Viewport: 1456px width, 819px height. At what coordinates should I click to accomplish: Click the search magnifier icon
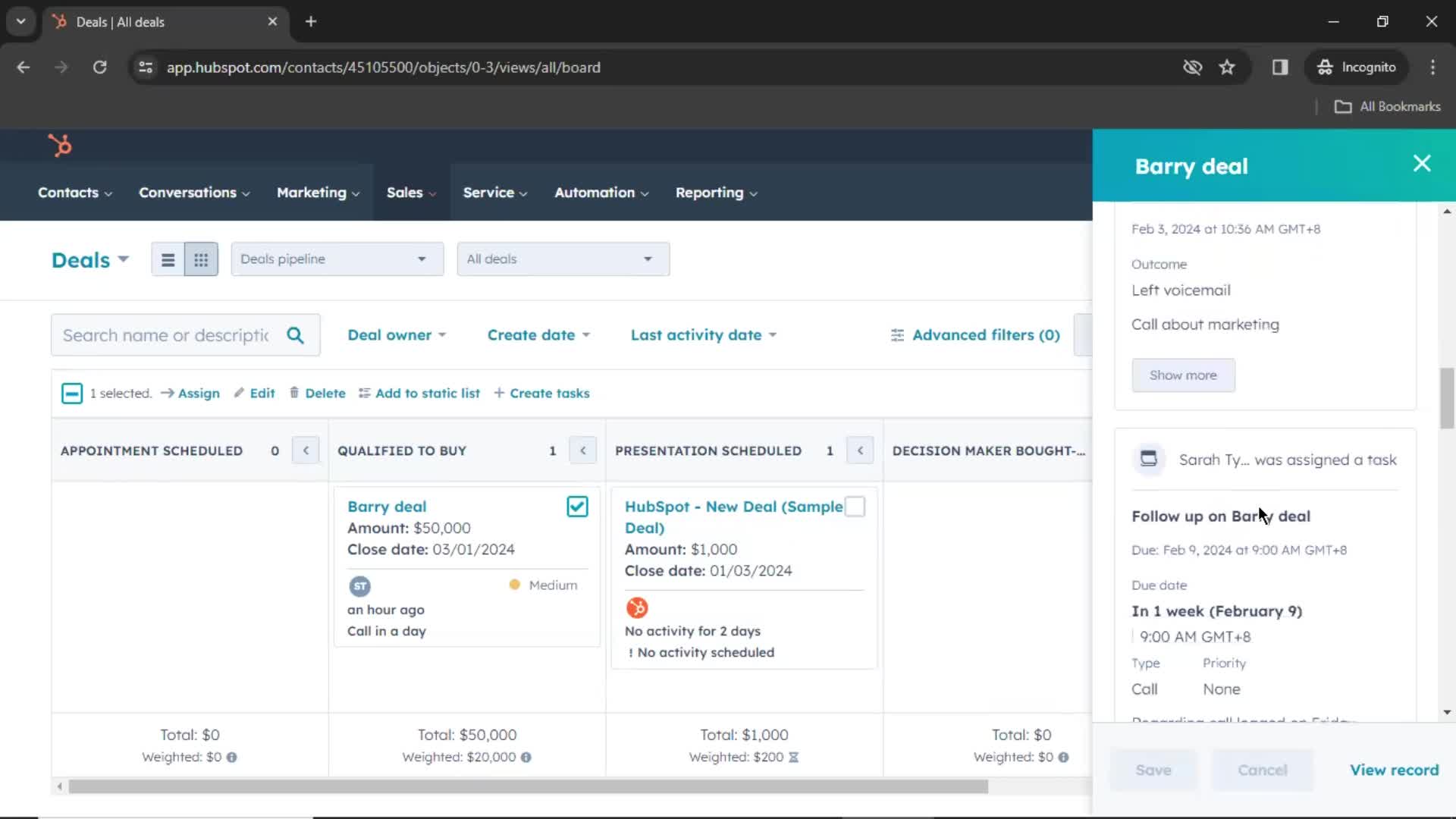295,335
